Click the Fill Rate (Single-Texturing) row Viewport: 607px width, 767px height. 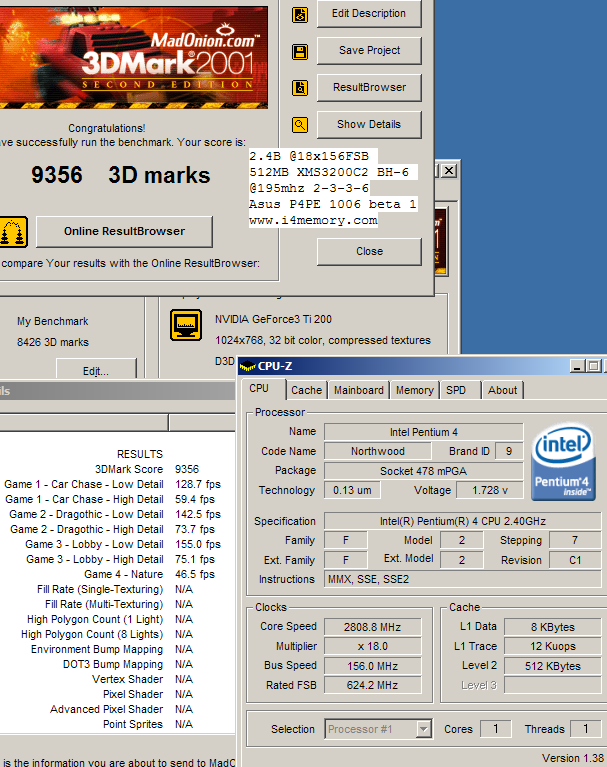[x=115, y=589]
